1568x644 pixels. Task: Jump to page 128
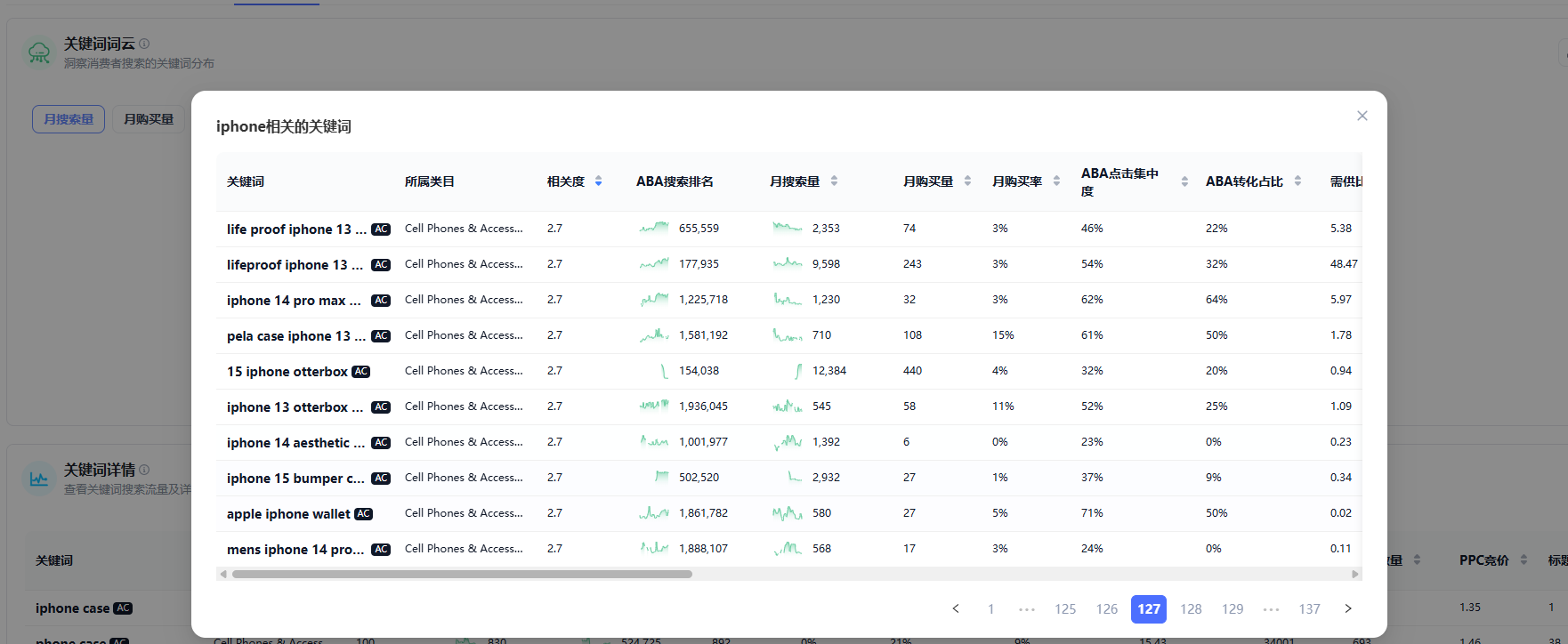(1191, 609)
